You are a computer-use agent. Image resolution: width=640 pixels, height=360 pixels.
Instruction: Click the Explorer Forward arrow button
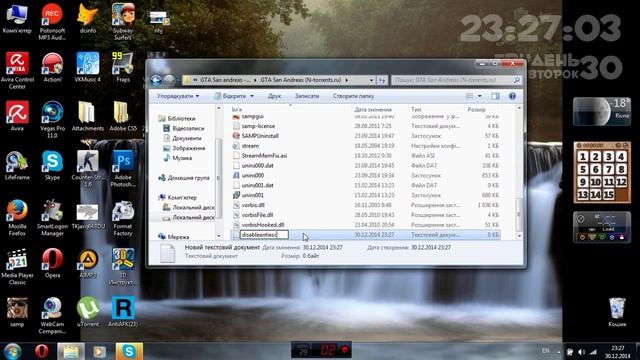click(x=169, y=80)
